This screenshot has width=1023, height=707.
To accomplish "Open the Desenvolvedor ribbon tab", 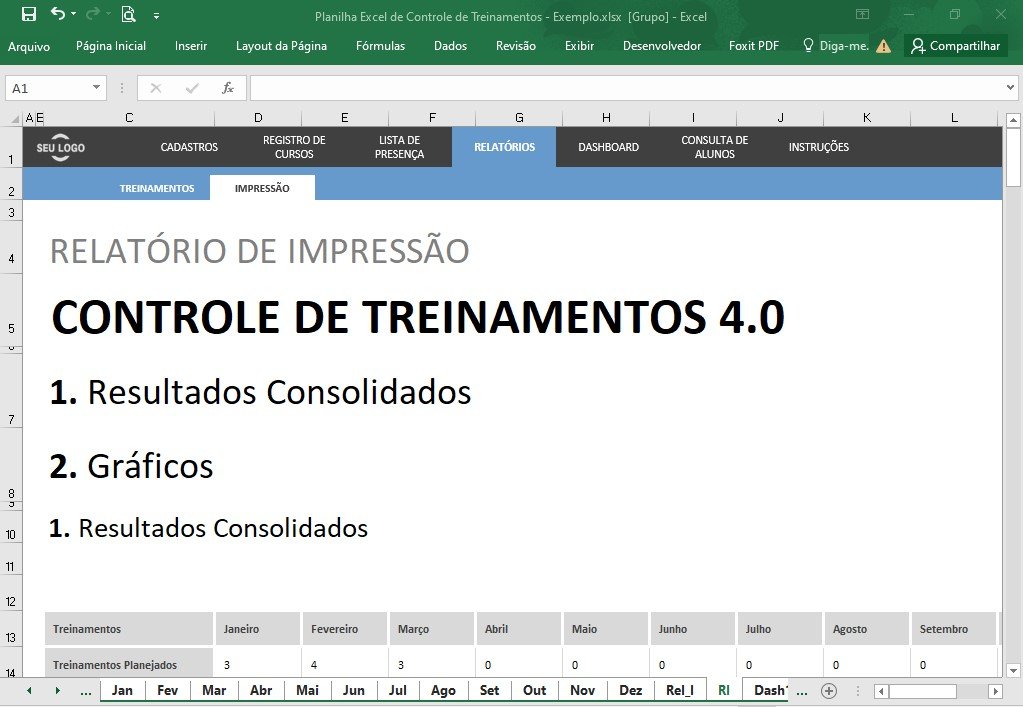I will click(x=662, y=46).
